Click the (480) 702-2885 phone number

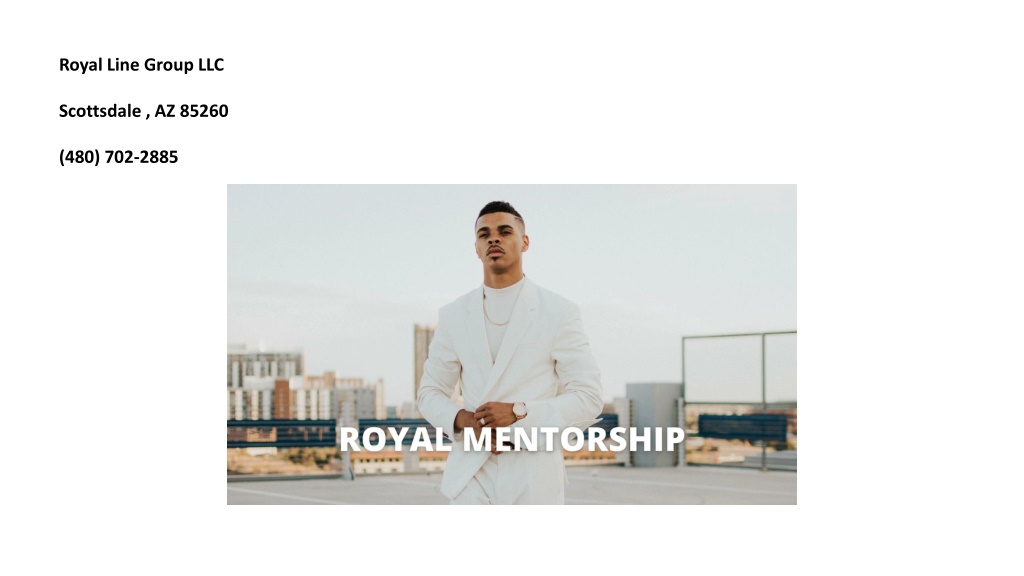click(118, 157)
